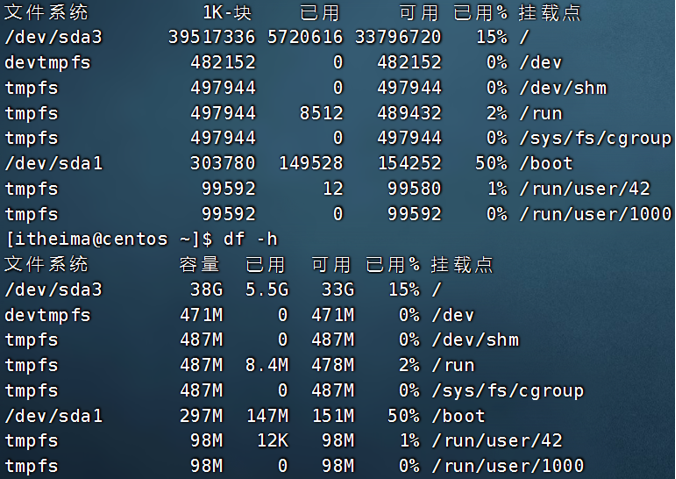Select the 12K used value
The image size is (676, 479).
pyautogui.click(x=271, y=441)
